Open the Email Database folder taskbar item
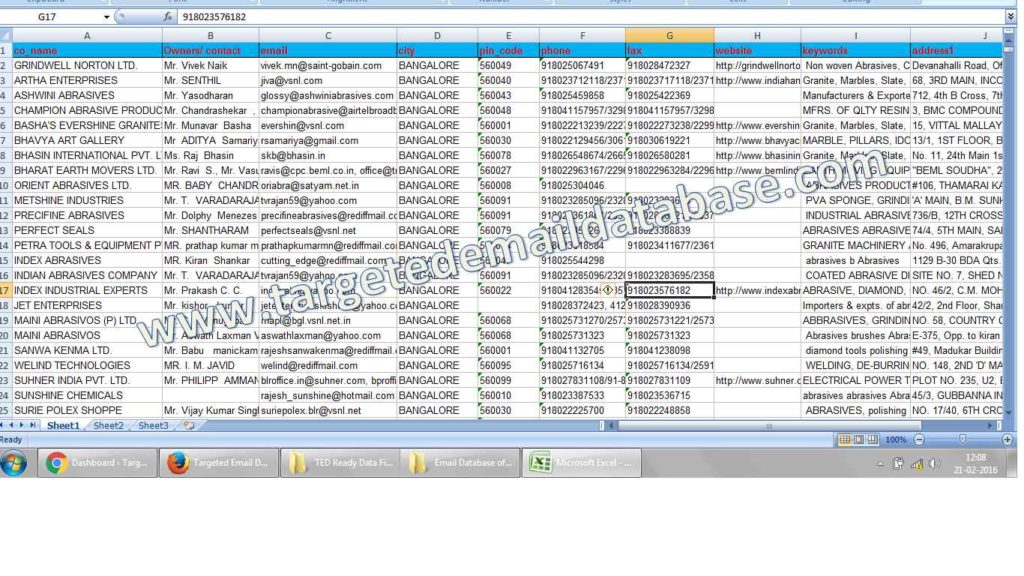The image size is (1024, 576). click(x=462, y=463)
